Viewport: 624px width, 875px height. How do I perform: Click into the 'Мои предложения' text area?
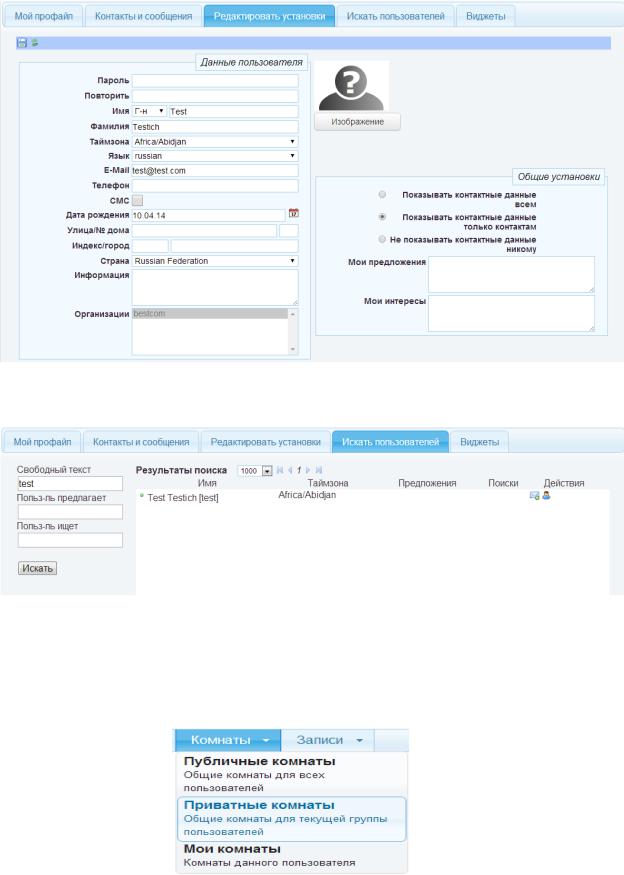[x=511, y=274]
